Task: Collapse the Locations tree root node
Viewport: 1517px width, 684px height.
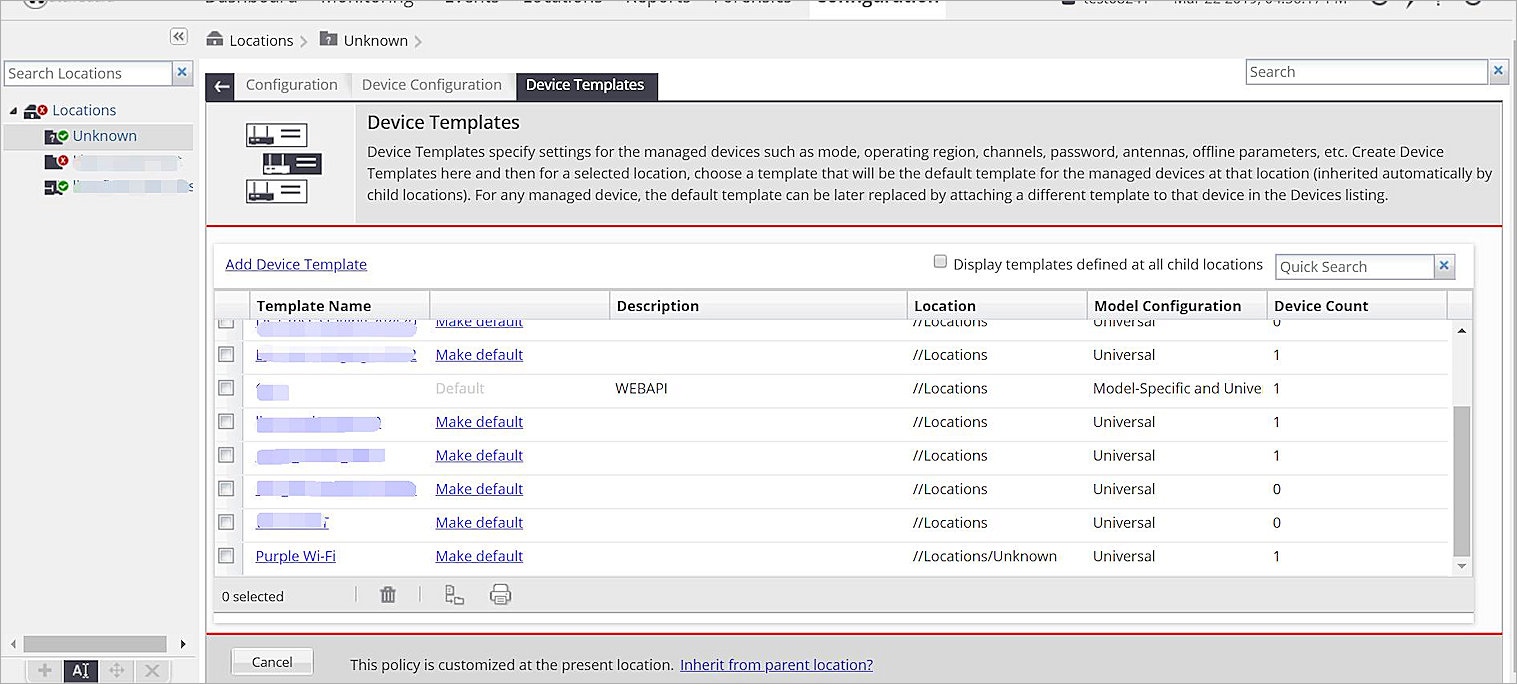Action: [x=12, y=110]
